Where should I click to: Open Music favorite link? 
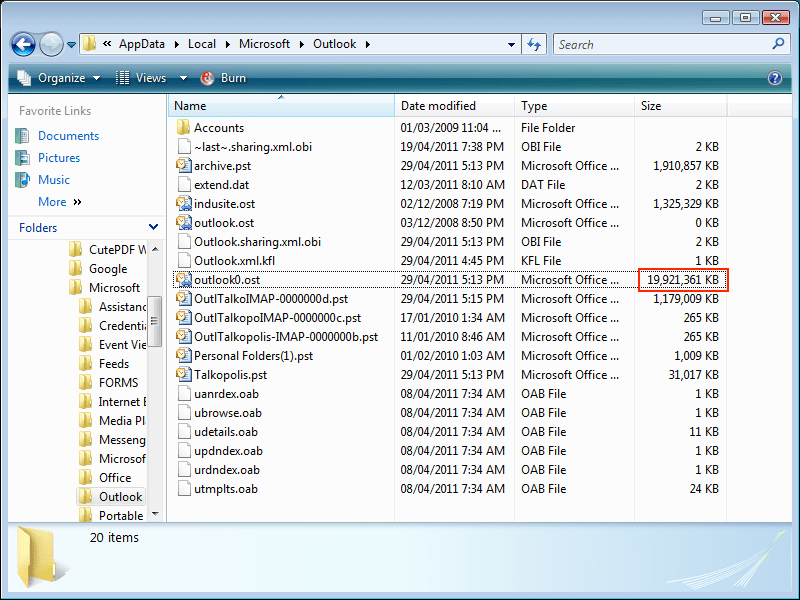click(54, 180)
